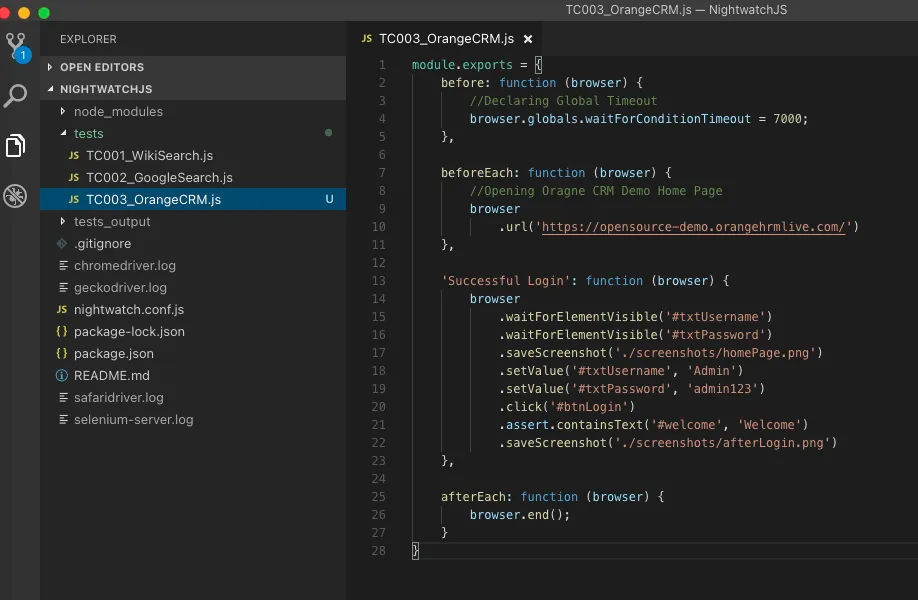Image resolution: width=918 pixels, height=600 pixels.
Task: Open geckodriver.log file
Action: [x=193, y=287]
